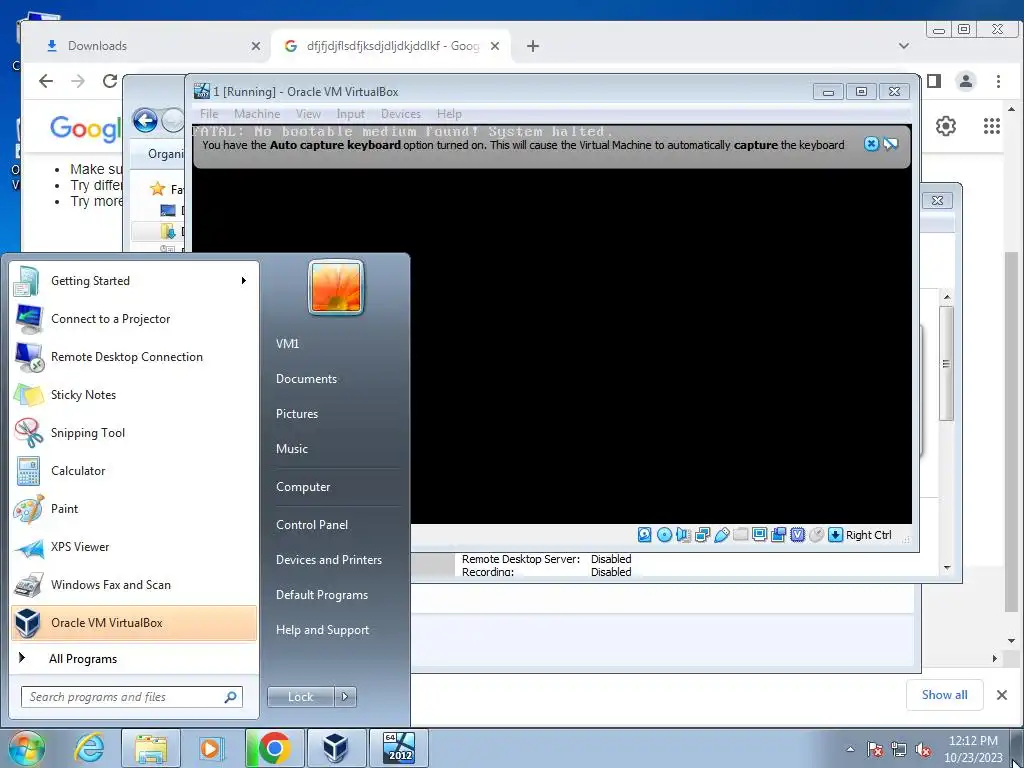
Task: Open Chrome tab search dropdown arrow
Action: (x=904, y=46)
